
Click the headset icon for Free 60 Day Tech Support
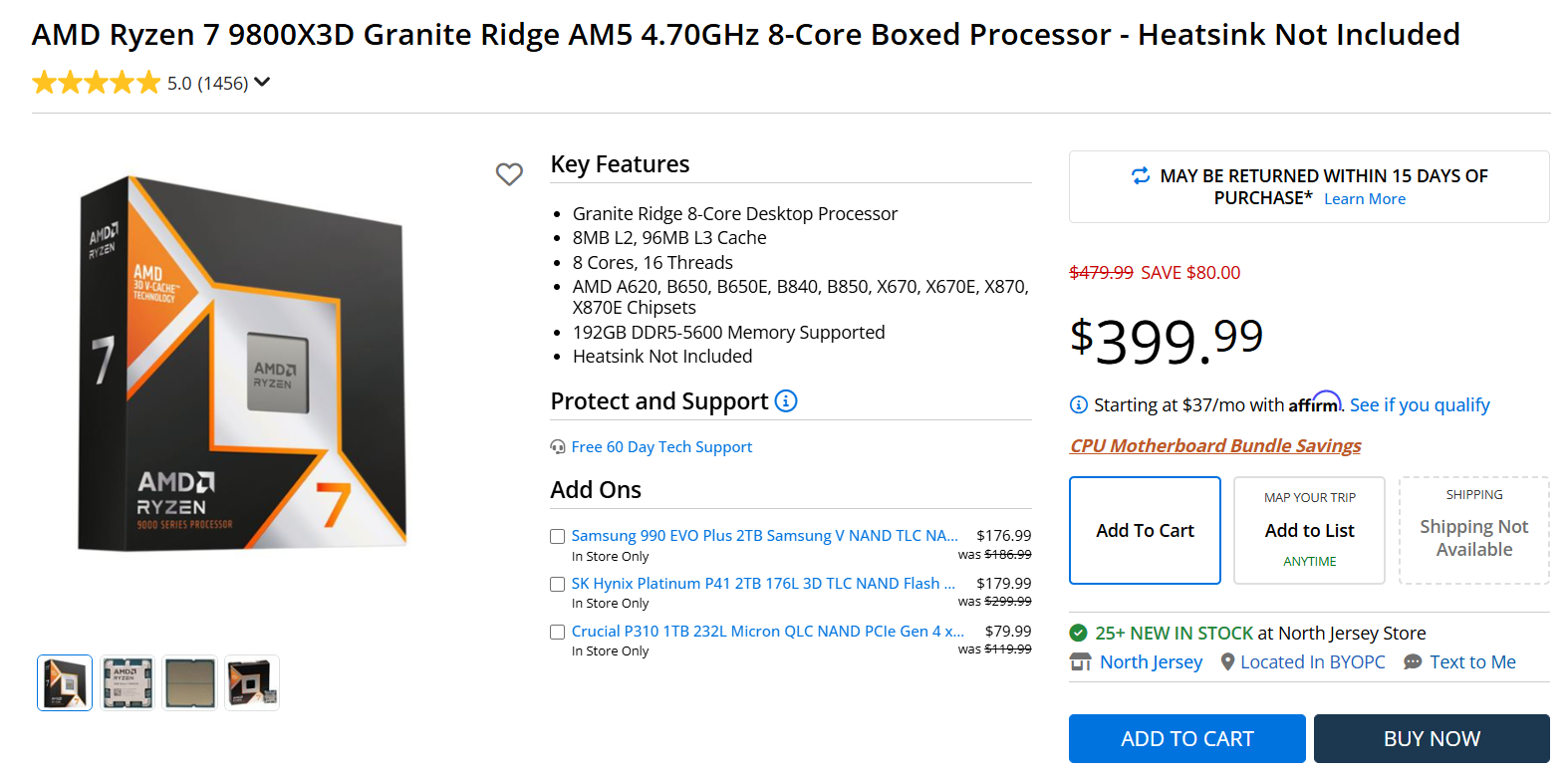click(558, 446)
